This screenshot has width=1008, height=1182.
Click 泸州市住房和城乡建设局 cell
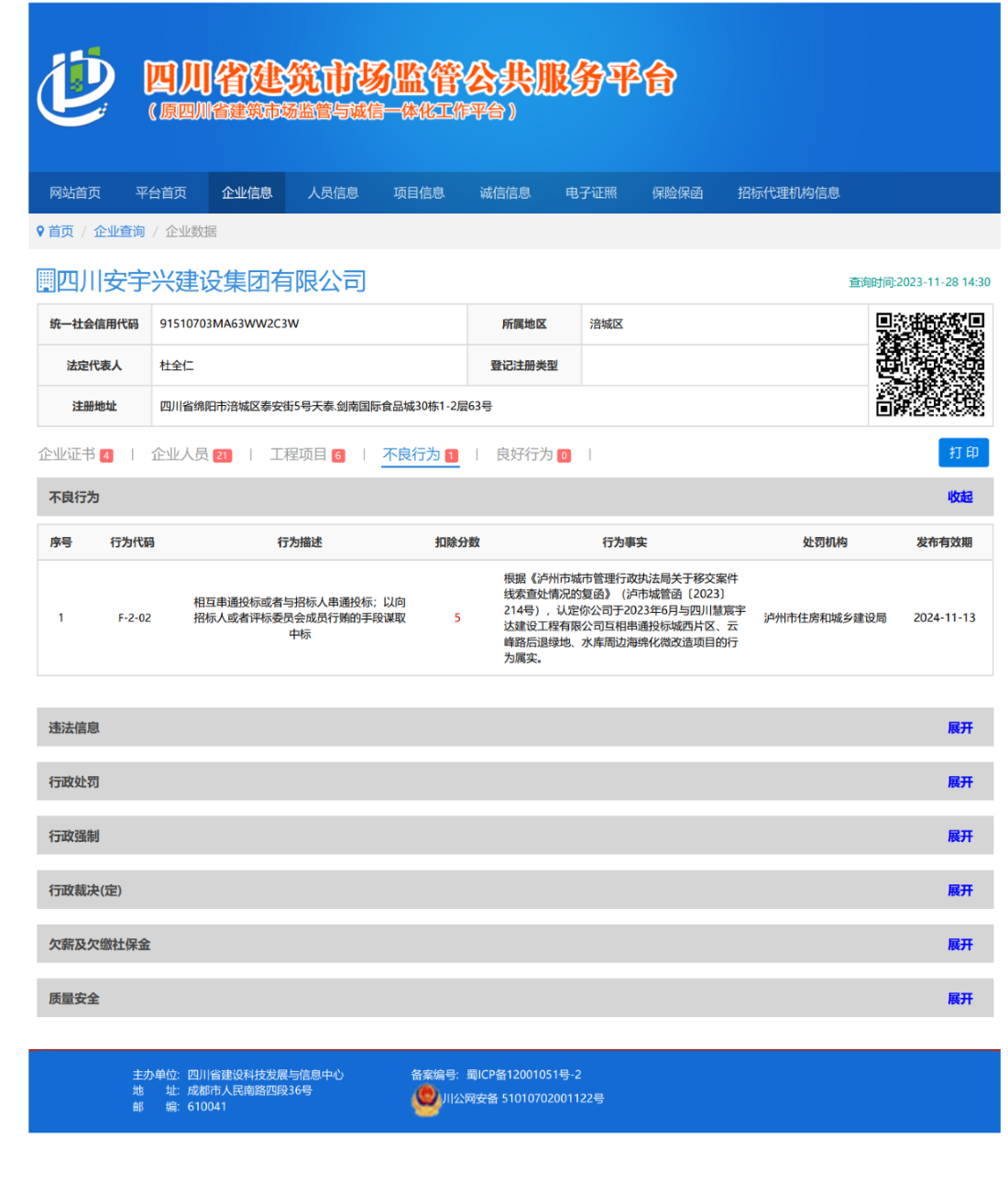(x=825, y=618)
